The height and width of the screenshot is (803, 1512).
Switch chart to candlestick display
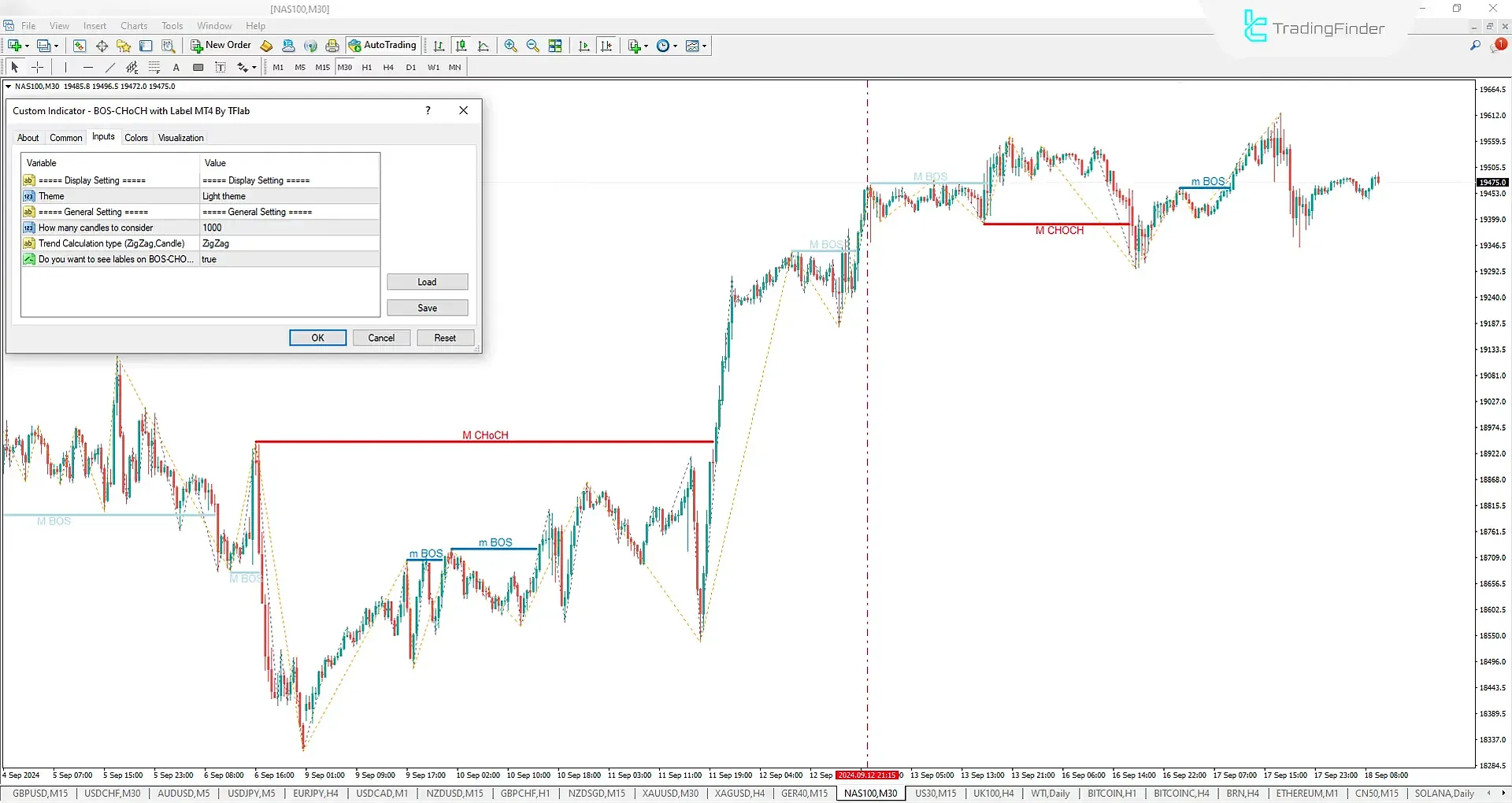461,46
